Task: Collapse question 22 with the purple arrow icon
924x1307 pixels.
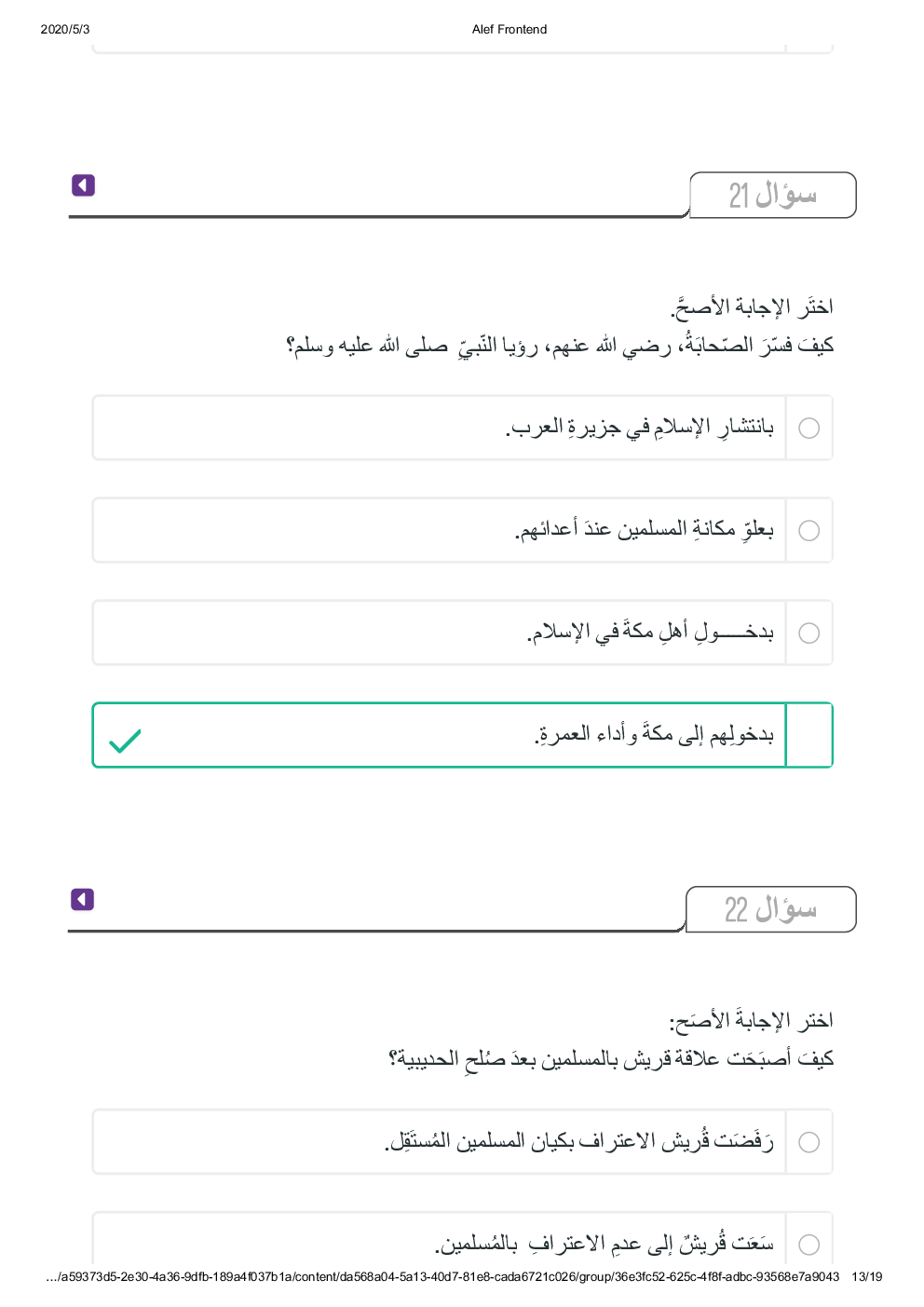Action: [82, 899]
